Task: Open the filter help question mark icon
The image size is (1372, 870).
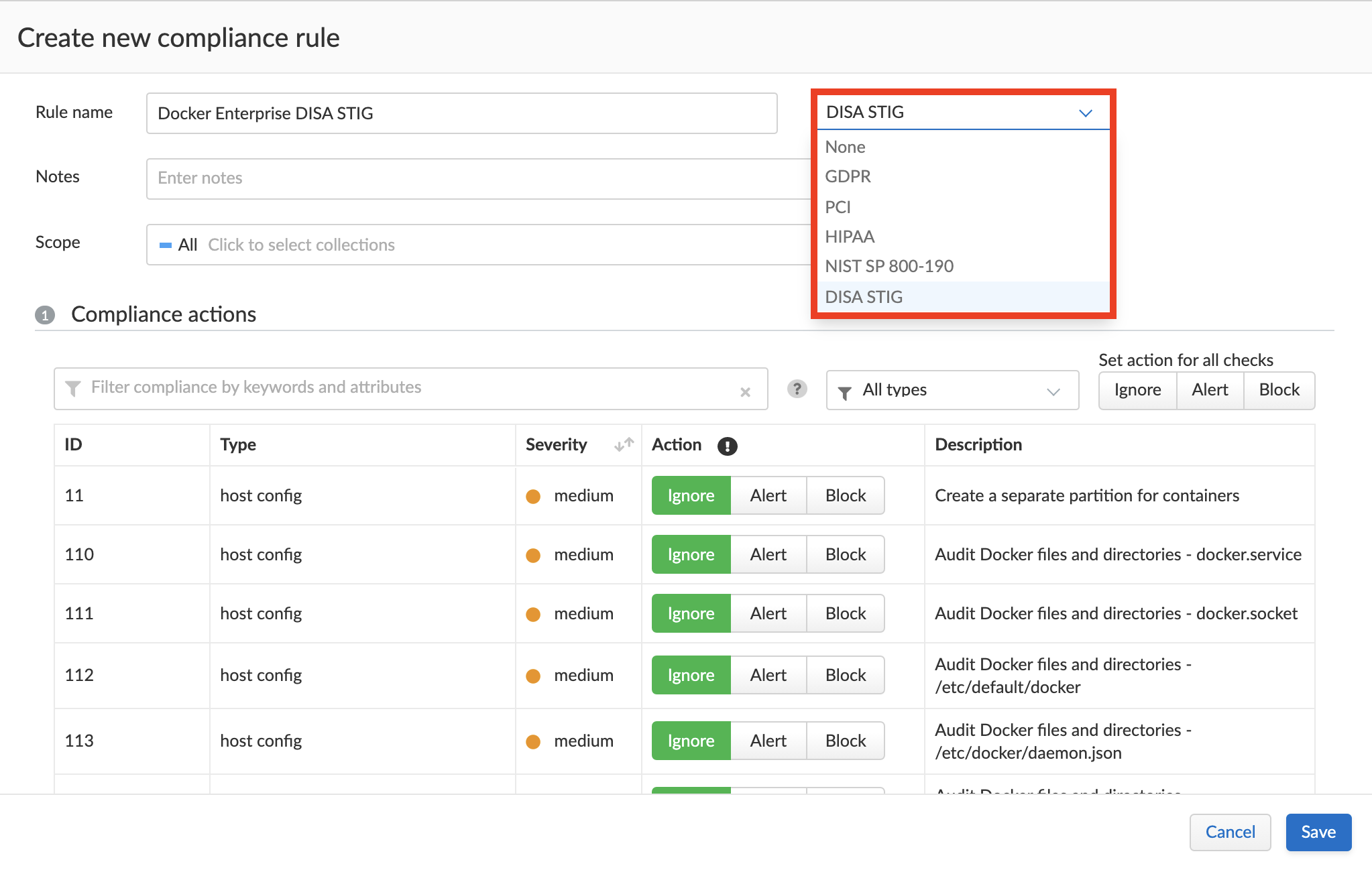Action: pos(797,389)
